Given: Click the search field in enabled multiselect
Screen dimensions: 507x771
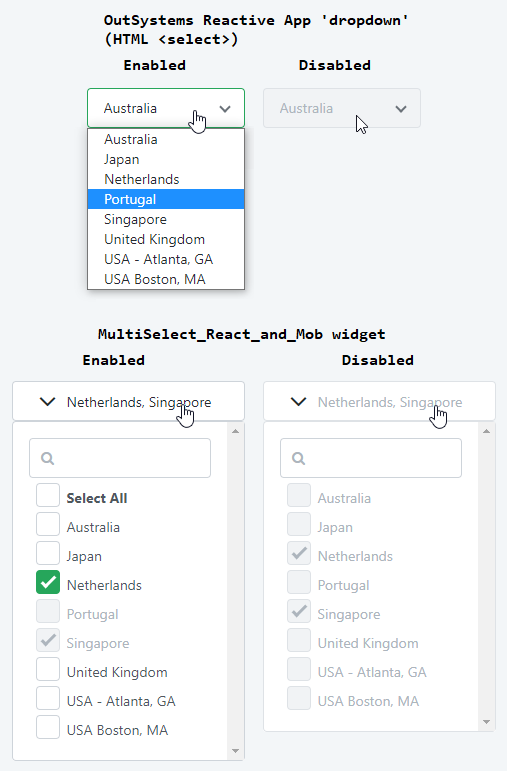Looking at the screenshot, I should click(x=120, y=458).
